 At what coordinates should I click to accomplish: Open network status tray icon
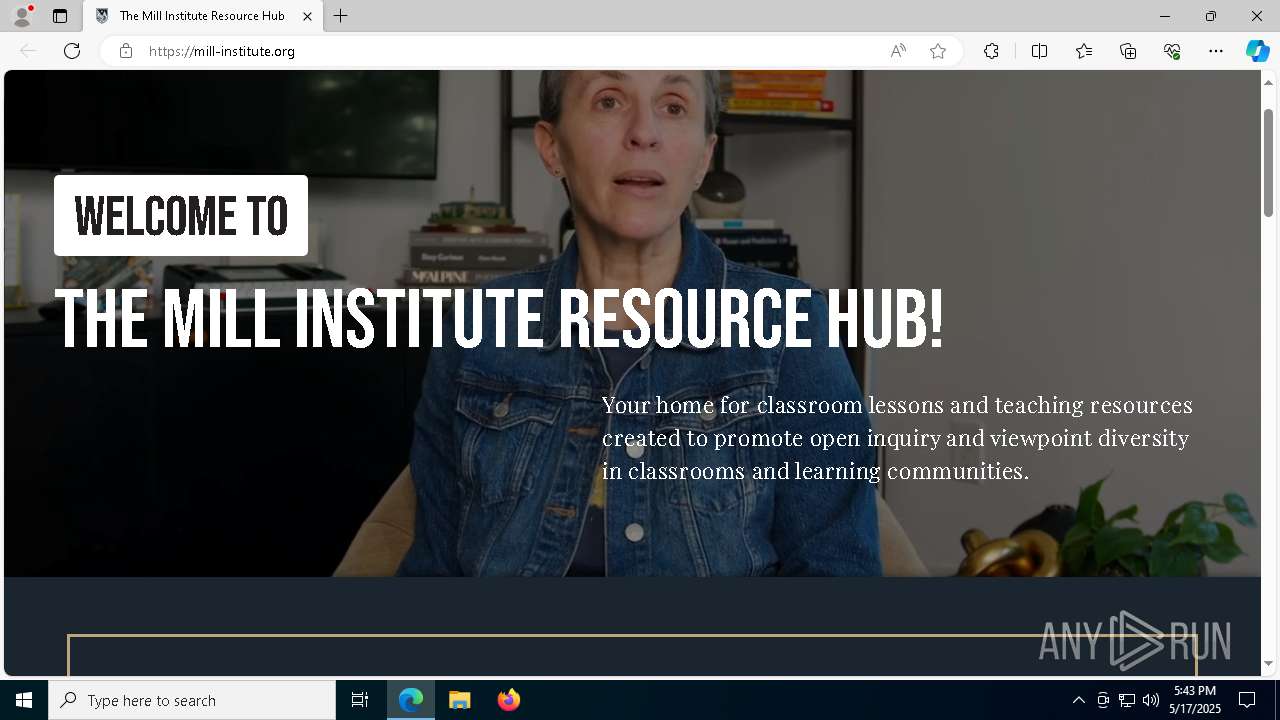(1127, 700)
